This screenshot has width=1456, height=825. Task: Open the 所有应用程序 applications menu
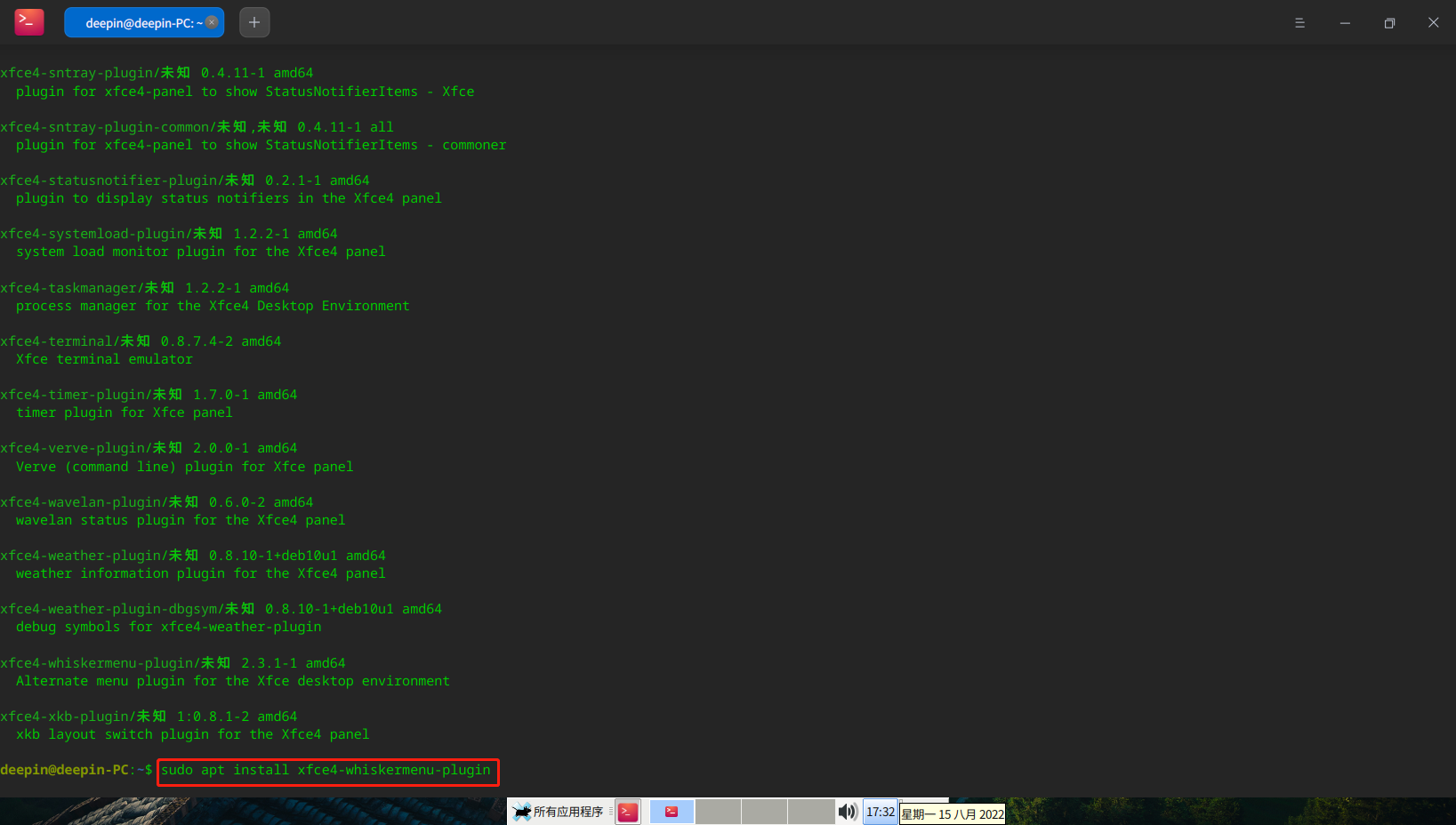[x=559, y=812]
